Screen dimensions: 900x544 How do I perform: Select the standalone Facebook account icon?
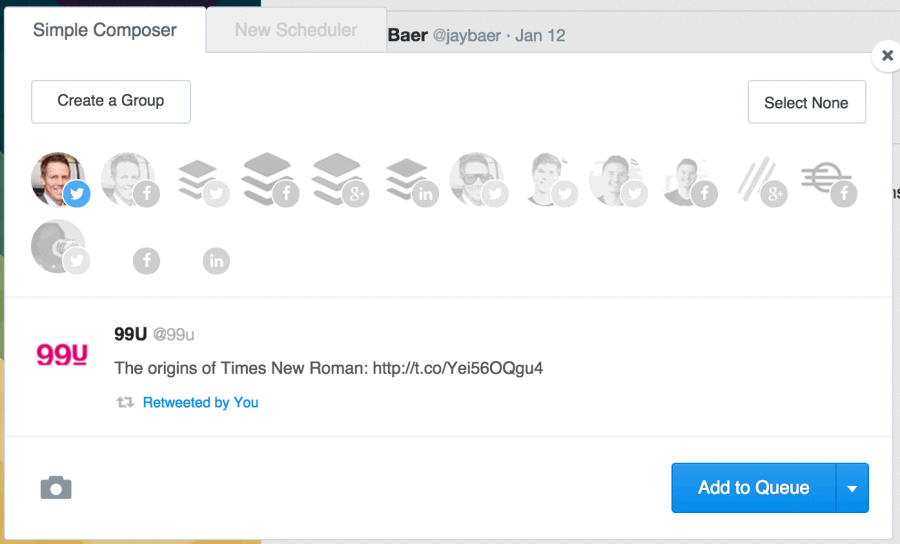point(146,261)
